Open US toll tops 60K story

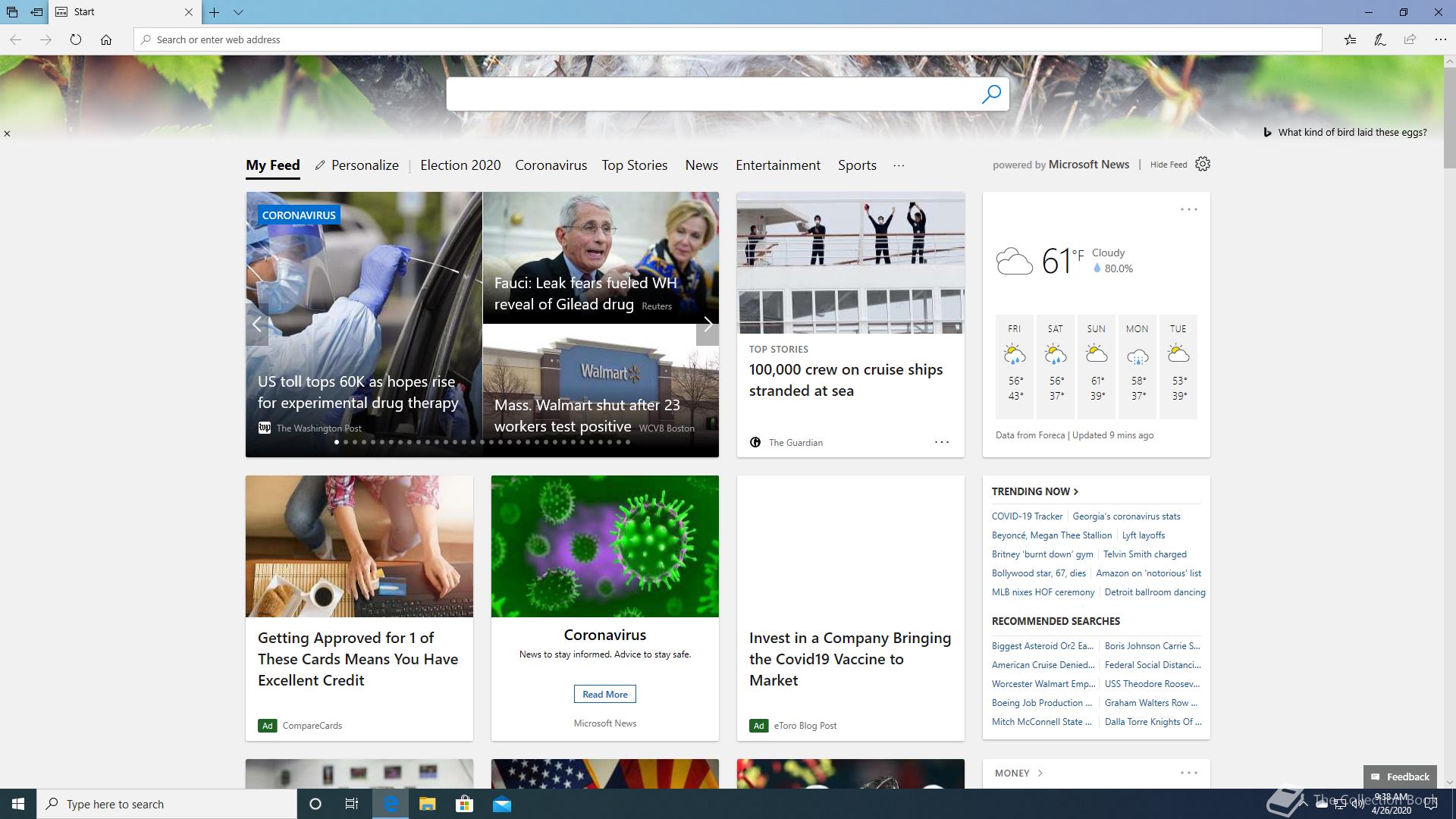pos(358,392)
